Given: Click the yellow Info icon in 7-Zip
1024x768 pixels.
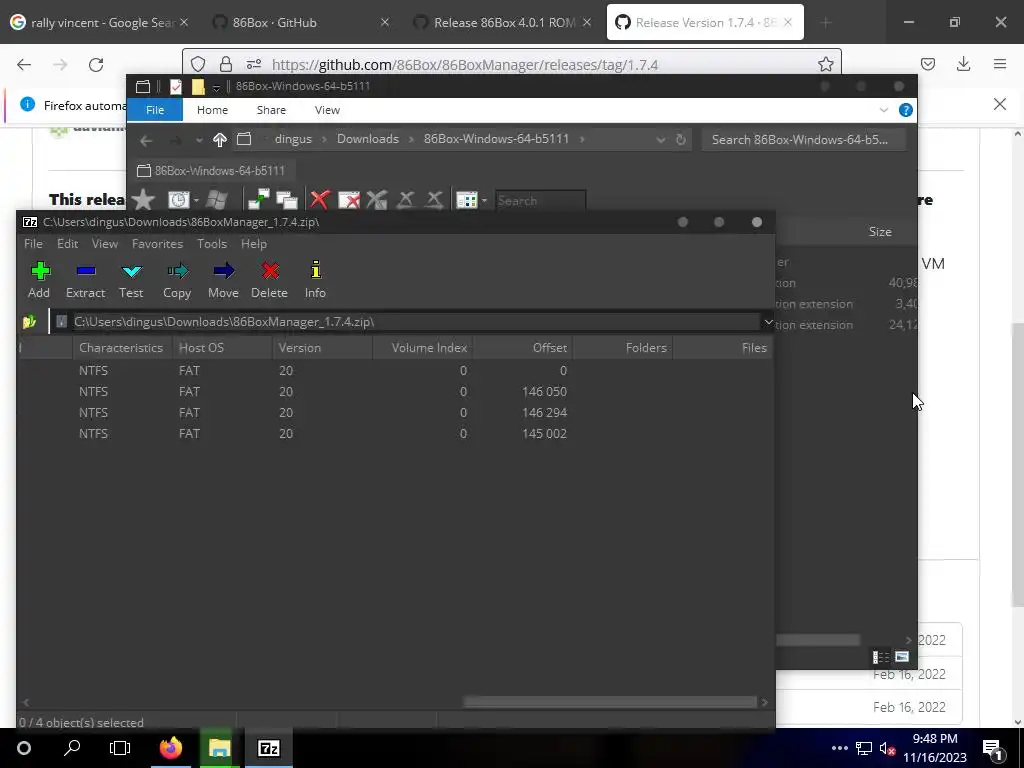Looking at the screenshot, I should tap(315, 270).
